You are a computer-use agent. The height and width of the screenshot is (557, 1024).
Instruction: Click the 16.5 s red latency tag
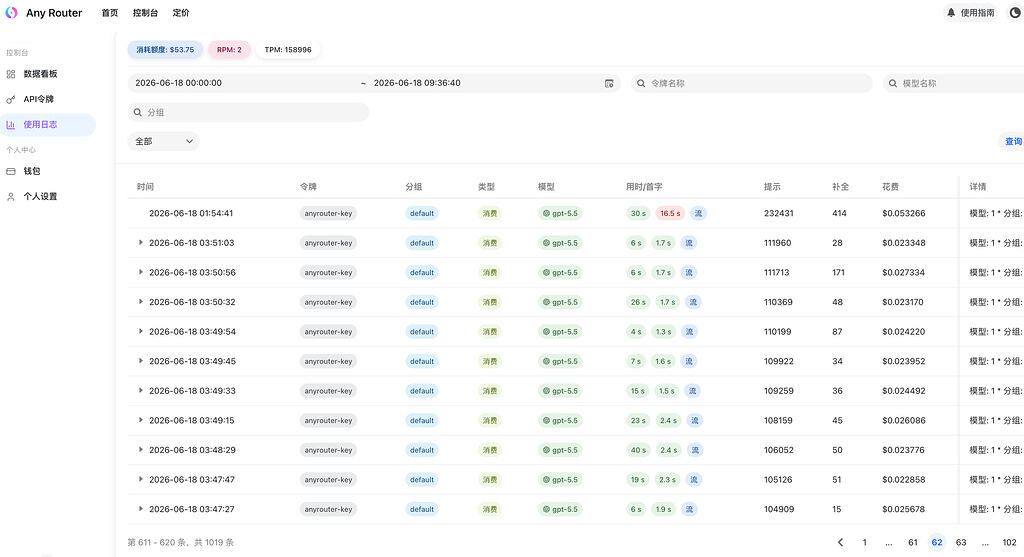click(669, 214)
